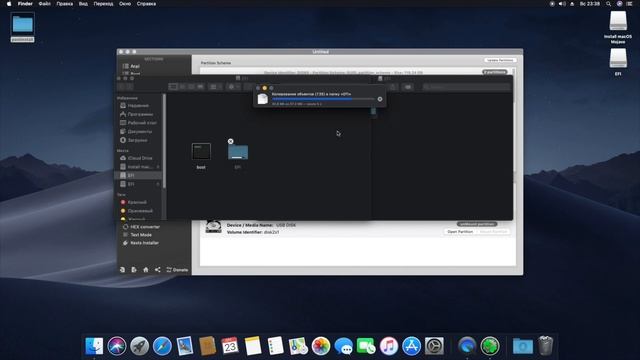
Task: Select the EFI folder being copied
Action: [x=238, y=157]
